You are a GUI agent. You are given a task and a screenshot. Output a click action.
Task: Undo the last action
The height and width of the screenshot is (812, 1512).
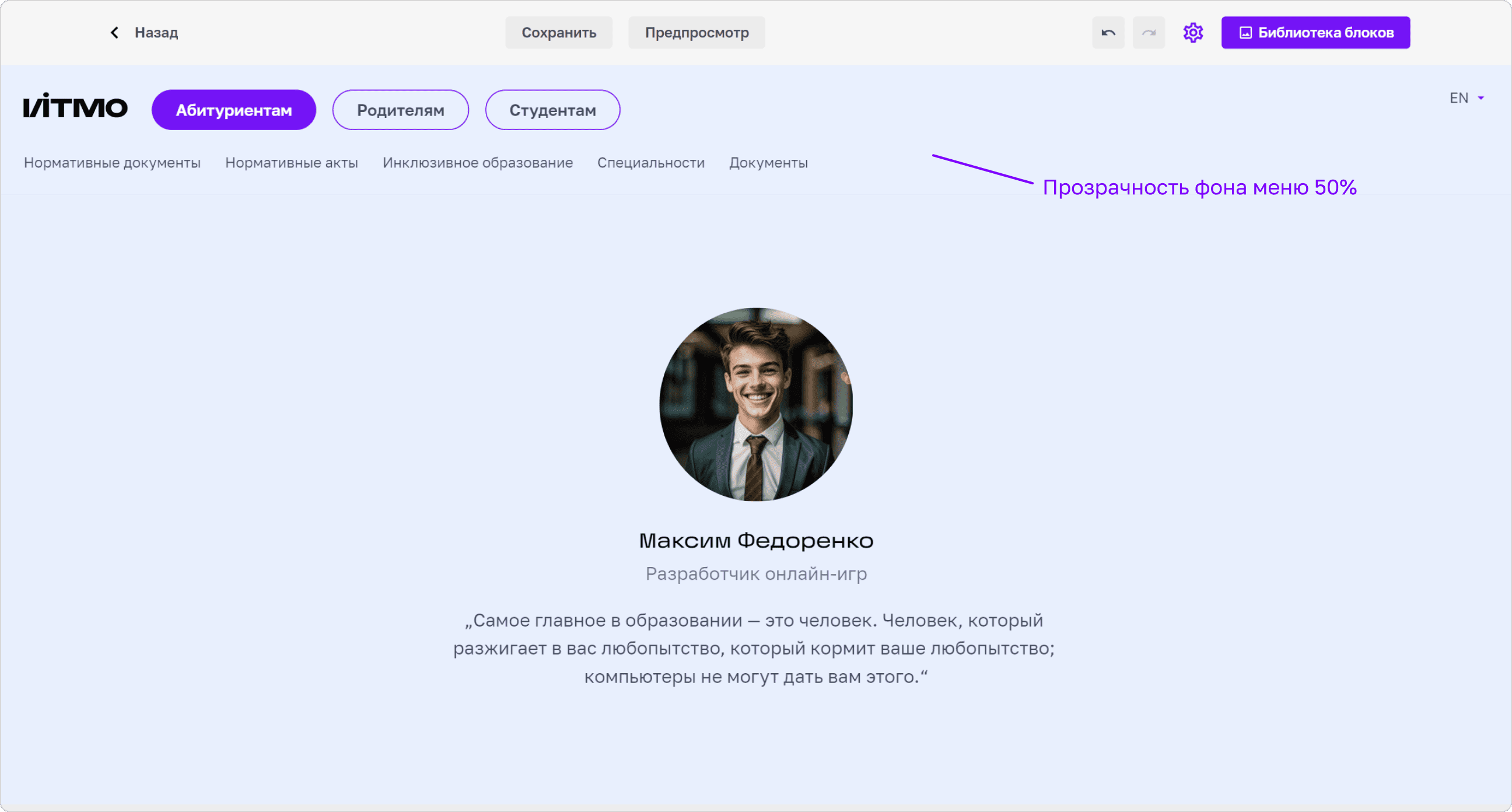pyautogui.click(x=1108, y=33)
